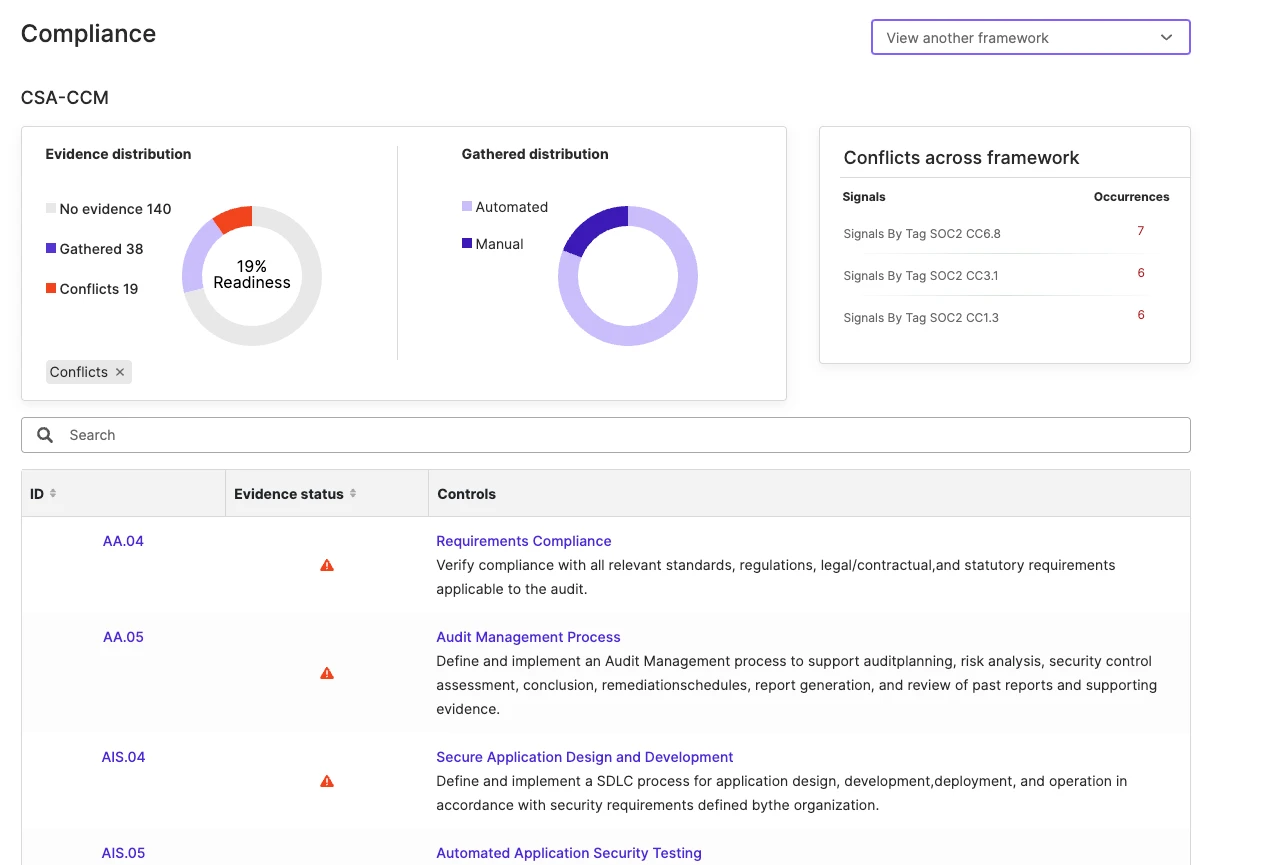Screen dimensions: 1272x865
Task: Click the Automated legend color swatch
Action: click(x=467, y=207)
